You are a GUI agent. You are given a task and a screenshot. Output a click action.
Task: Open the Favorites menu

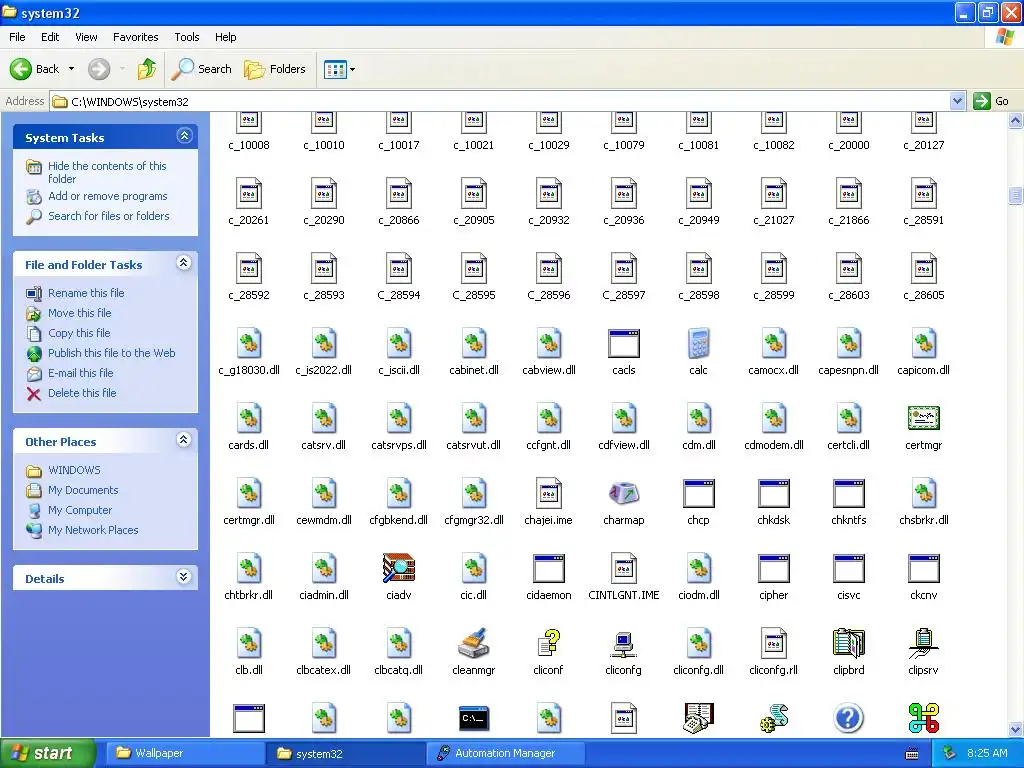coord(136,37)
